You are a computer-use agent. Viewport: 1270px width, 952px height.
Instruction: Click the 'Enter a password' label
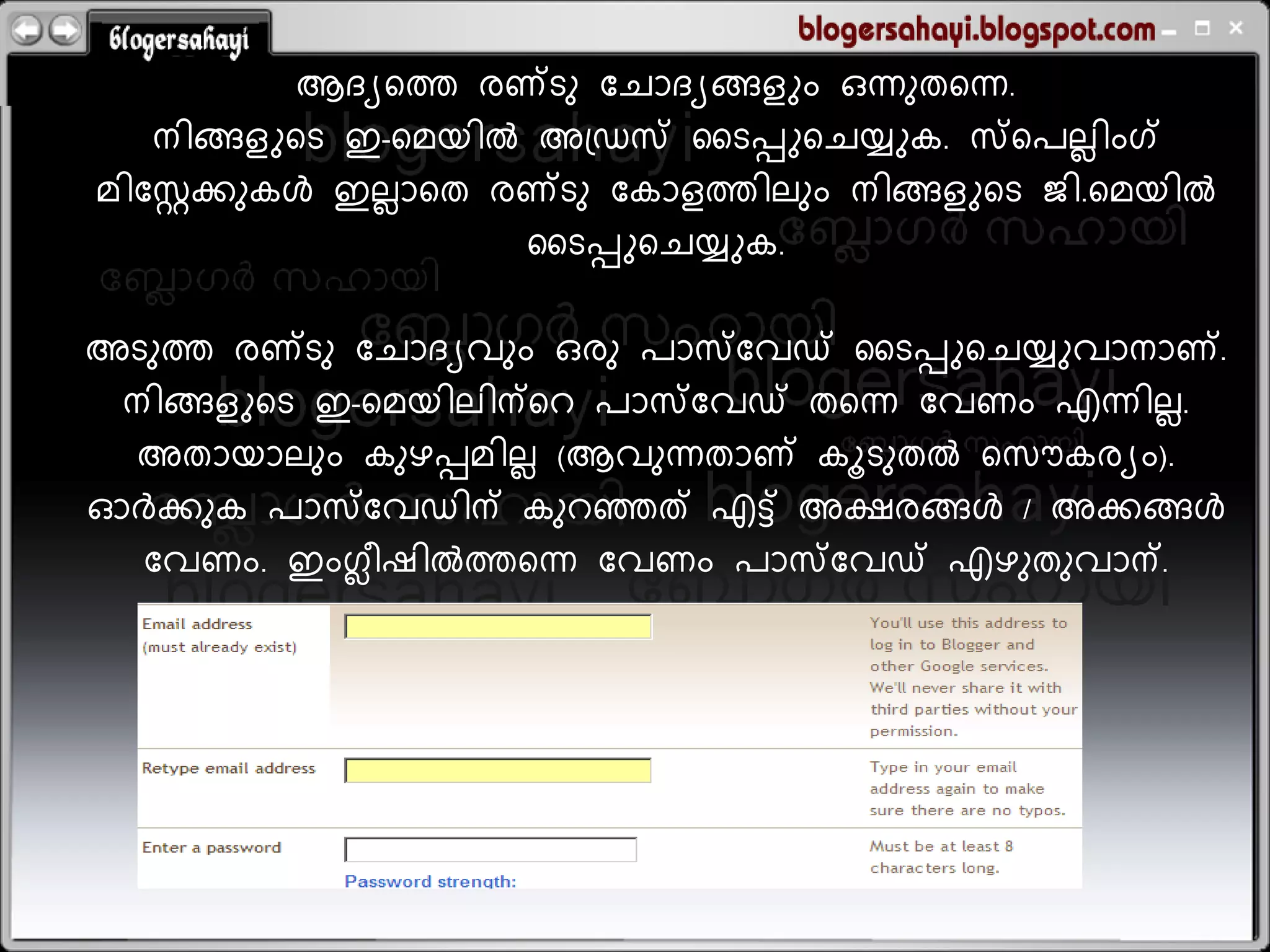pos(211,847)
